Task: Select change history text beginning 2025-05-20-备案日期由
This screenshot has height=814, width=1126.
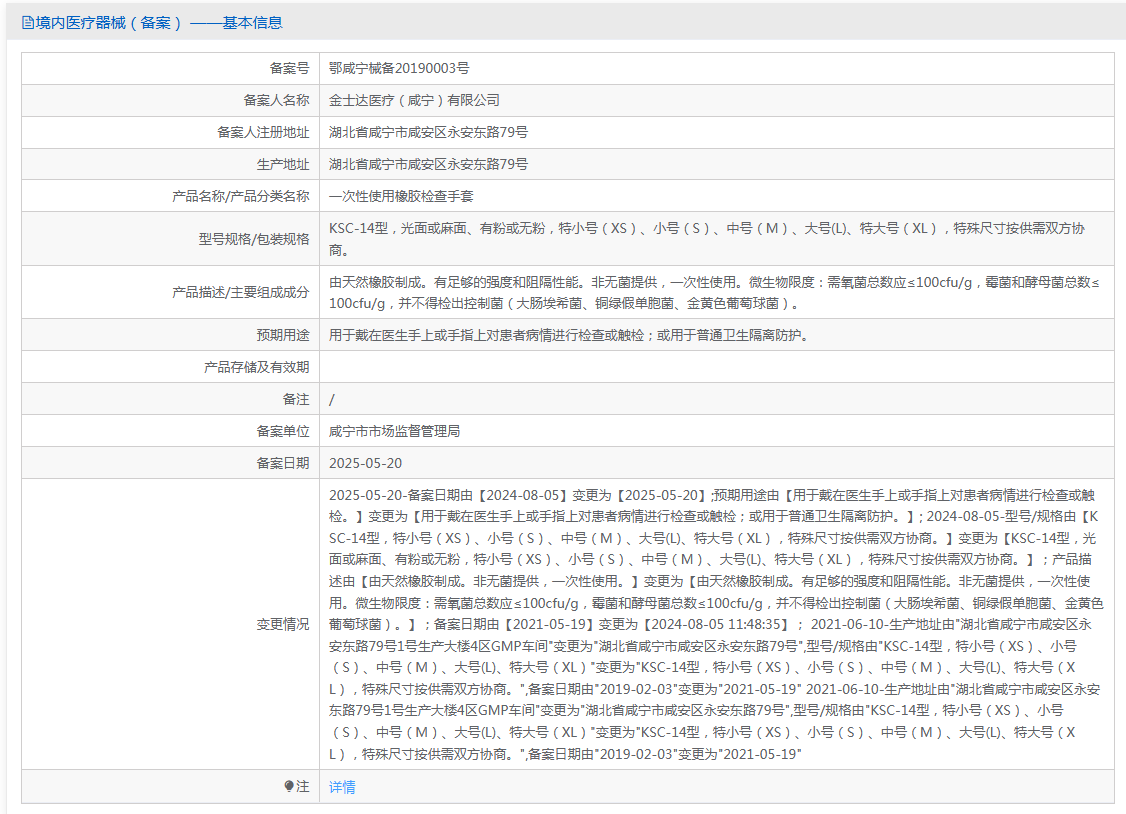Action: coord(716,624)
